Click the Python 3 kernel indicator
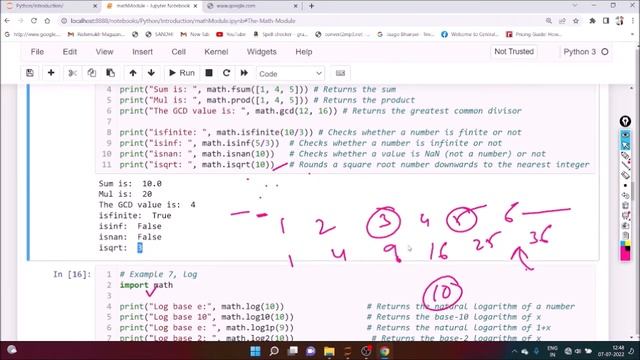This screenshot has width=640, height=360. point(585,52)
